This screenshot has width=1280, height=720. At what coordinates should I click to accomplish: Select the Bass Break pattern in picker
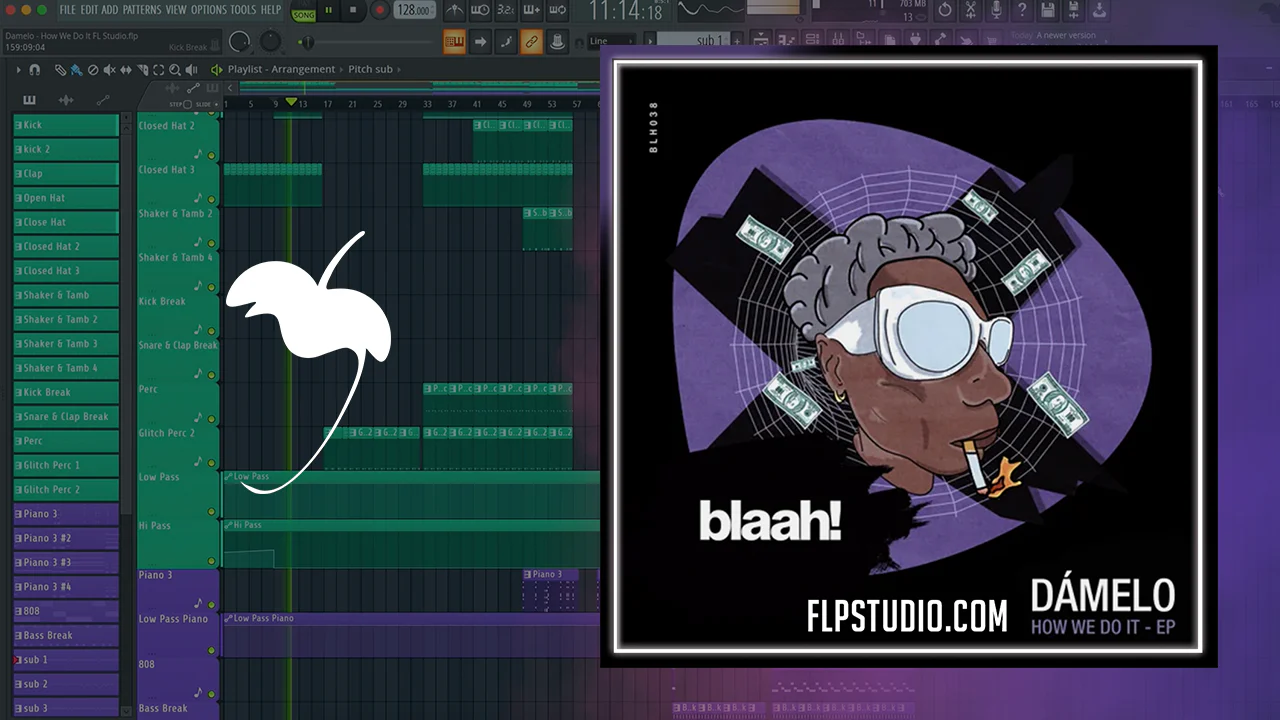[66, 635]
